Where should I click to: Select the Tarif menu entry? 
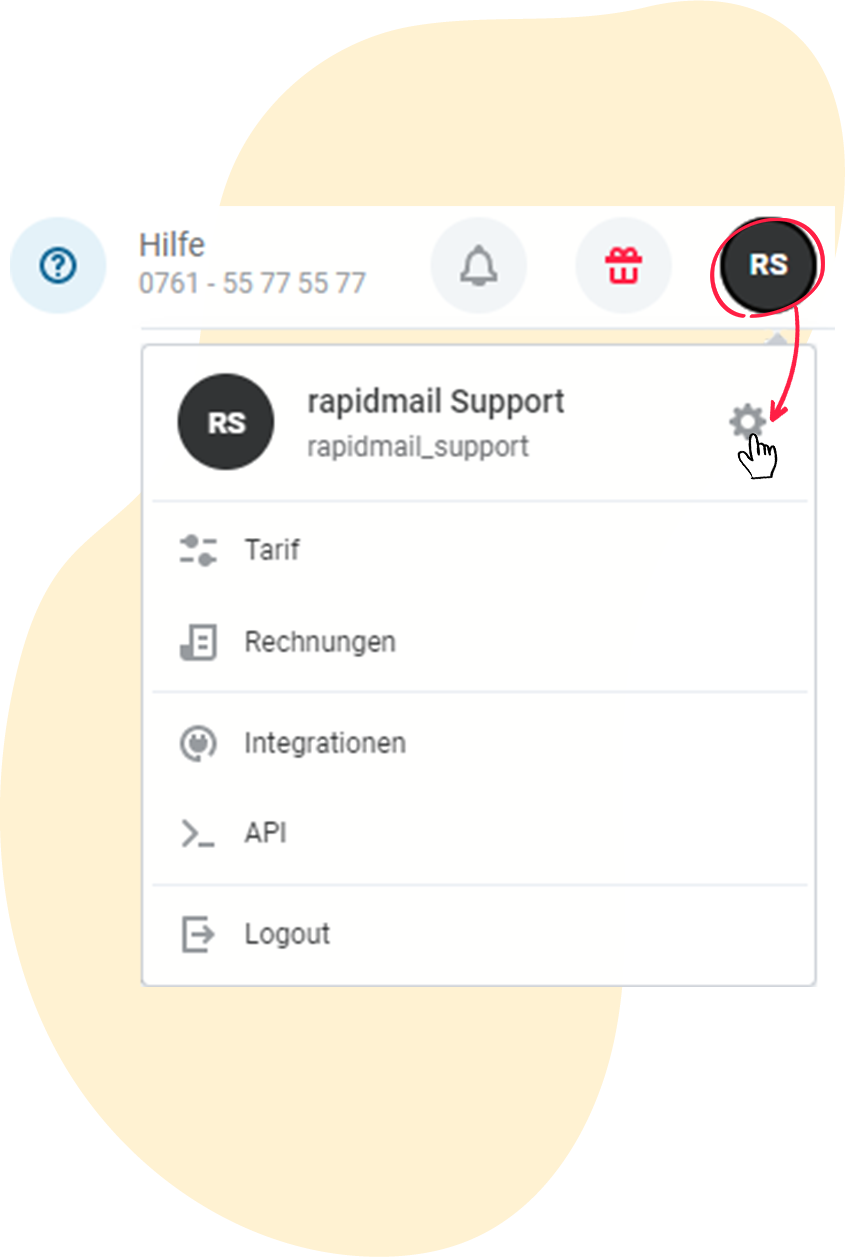tap(479, 550)
